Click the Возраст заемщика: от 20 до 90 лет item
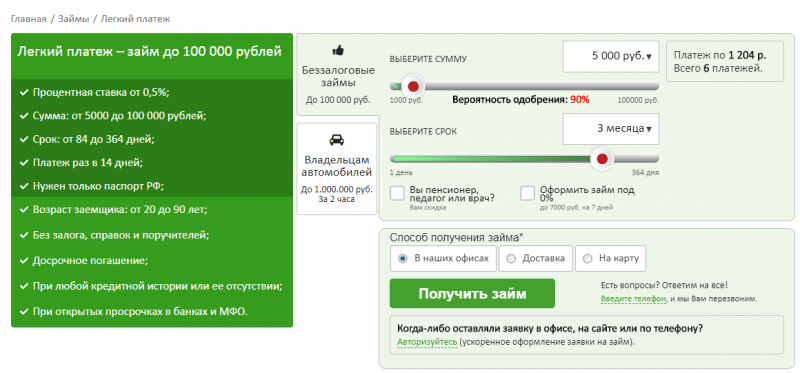The image size is (800, 373). coord(120,209)
